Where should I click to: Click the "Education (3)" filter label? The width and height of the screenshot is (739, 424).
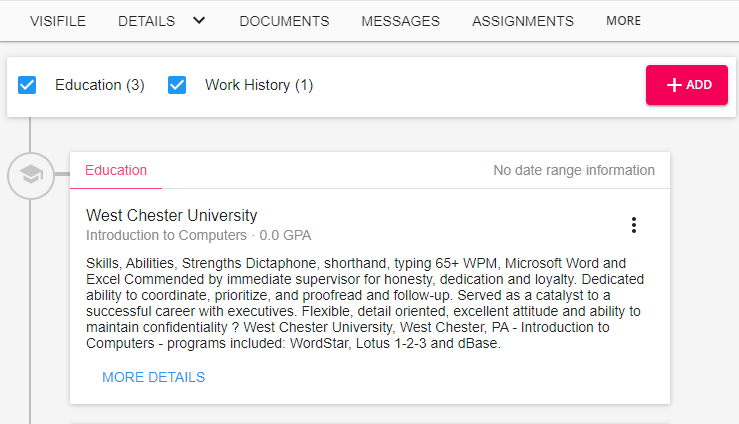100,85
